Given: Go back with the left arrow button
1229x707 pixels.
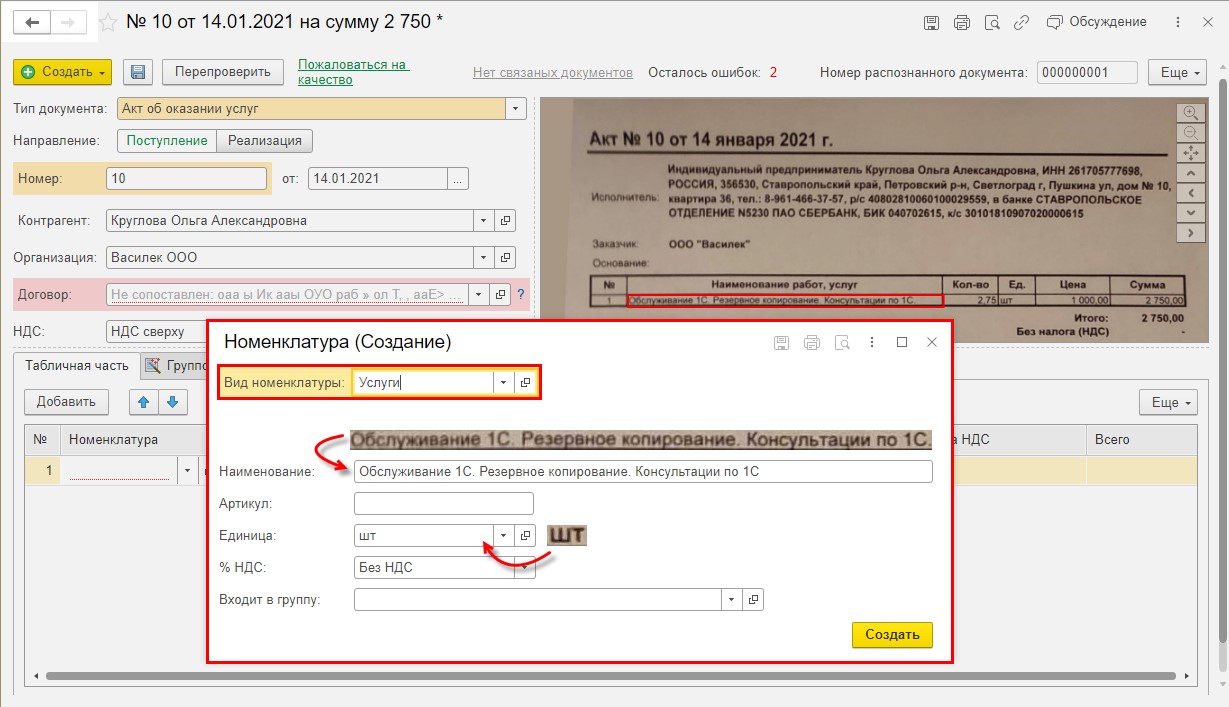Looking at the screenshot, I should click(33, 21).
